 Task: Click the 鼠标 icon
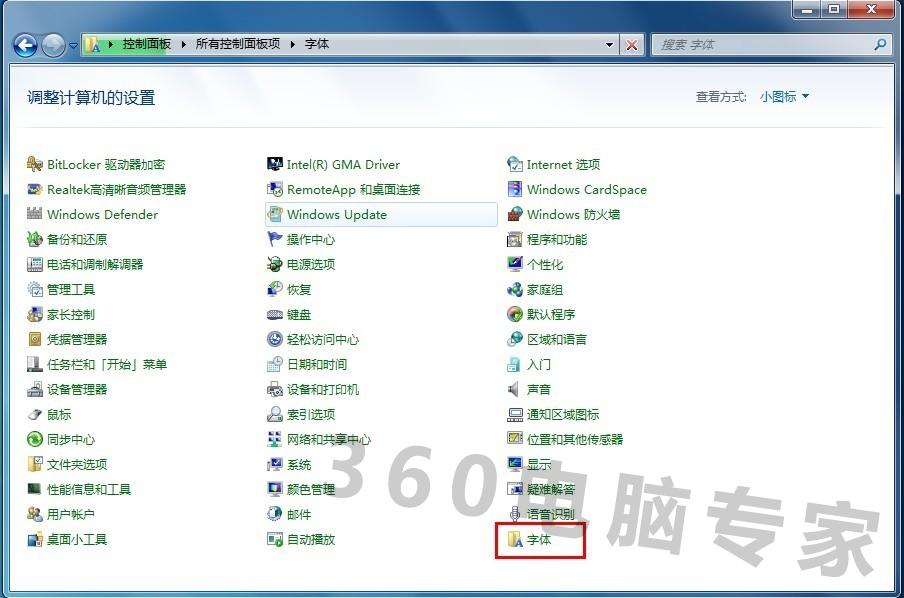click(35, 414)
